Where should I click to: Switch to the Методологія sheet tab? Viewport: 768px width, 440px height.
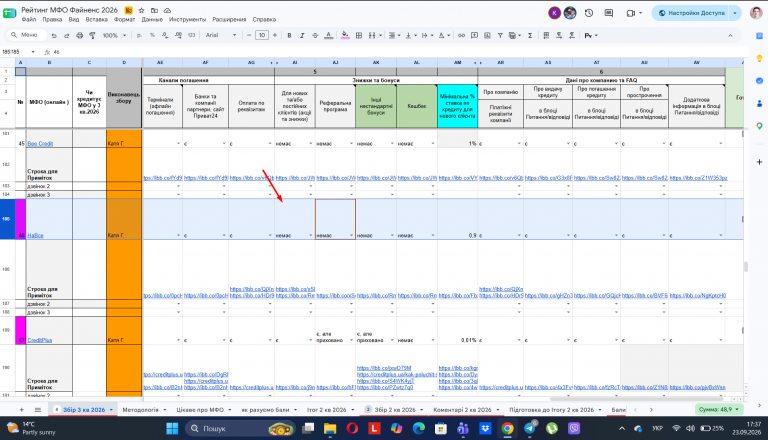click(141, 410)
